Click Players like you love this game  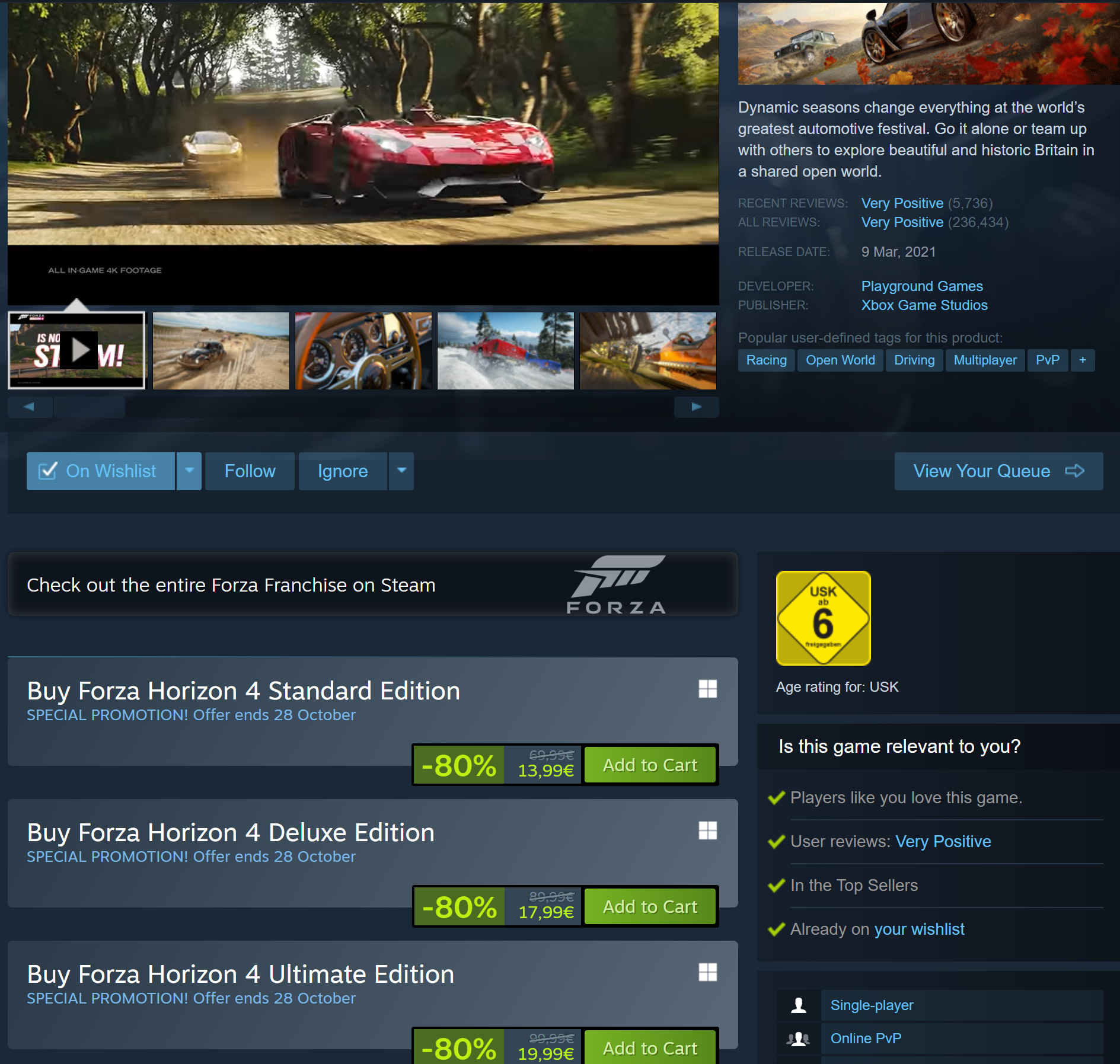(906, 798)
